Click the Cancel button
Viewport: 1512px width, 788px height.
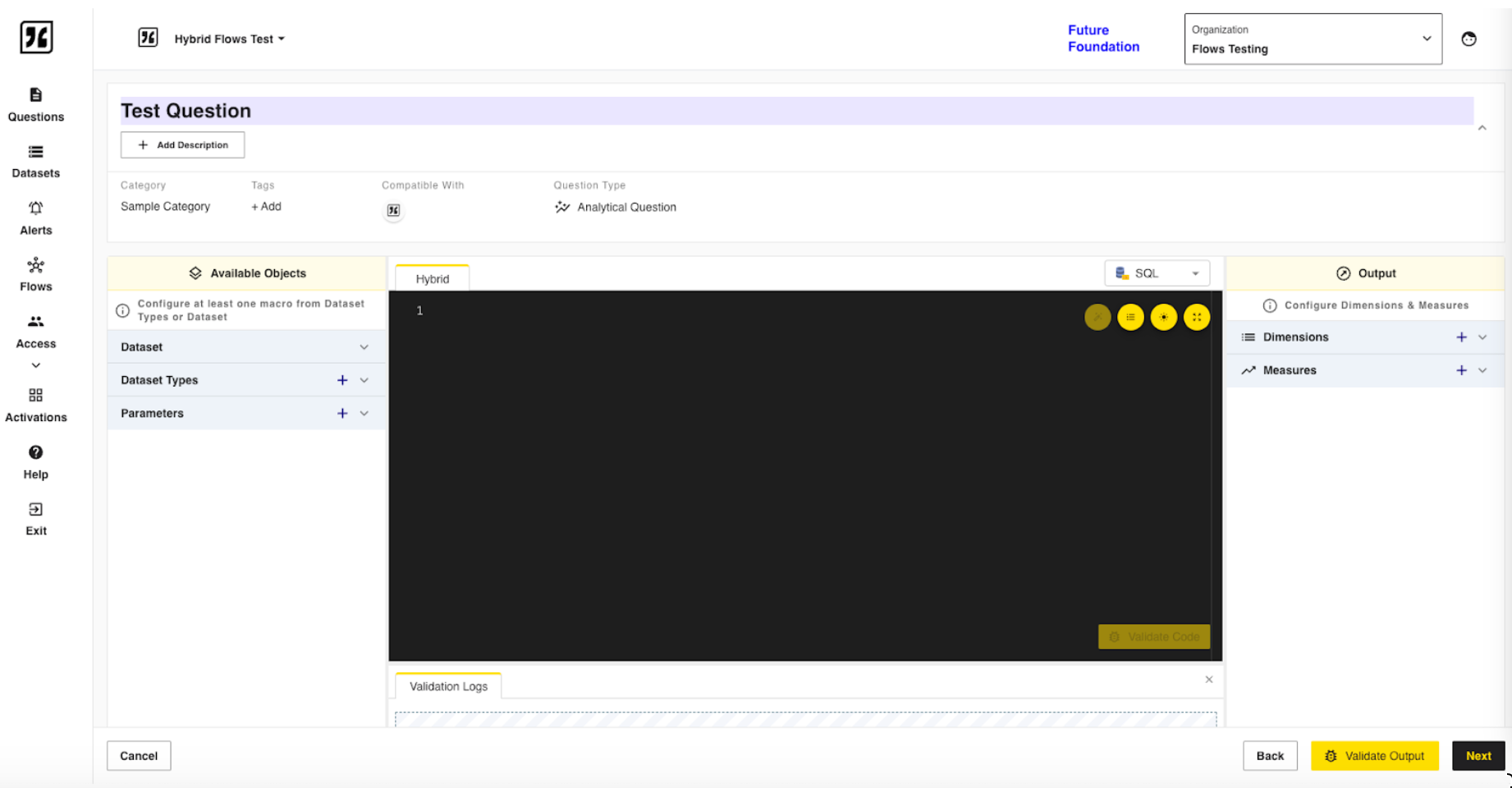coord(139,756)
